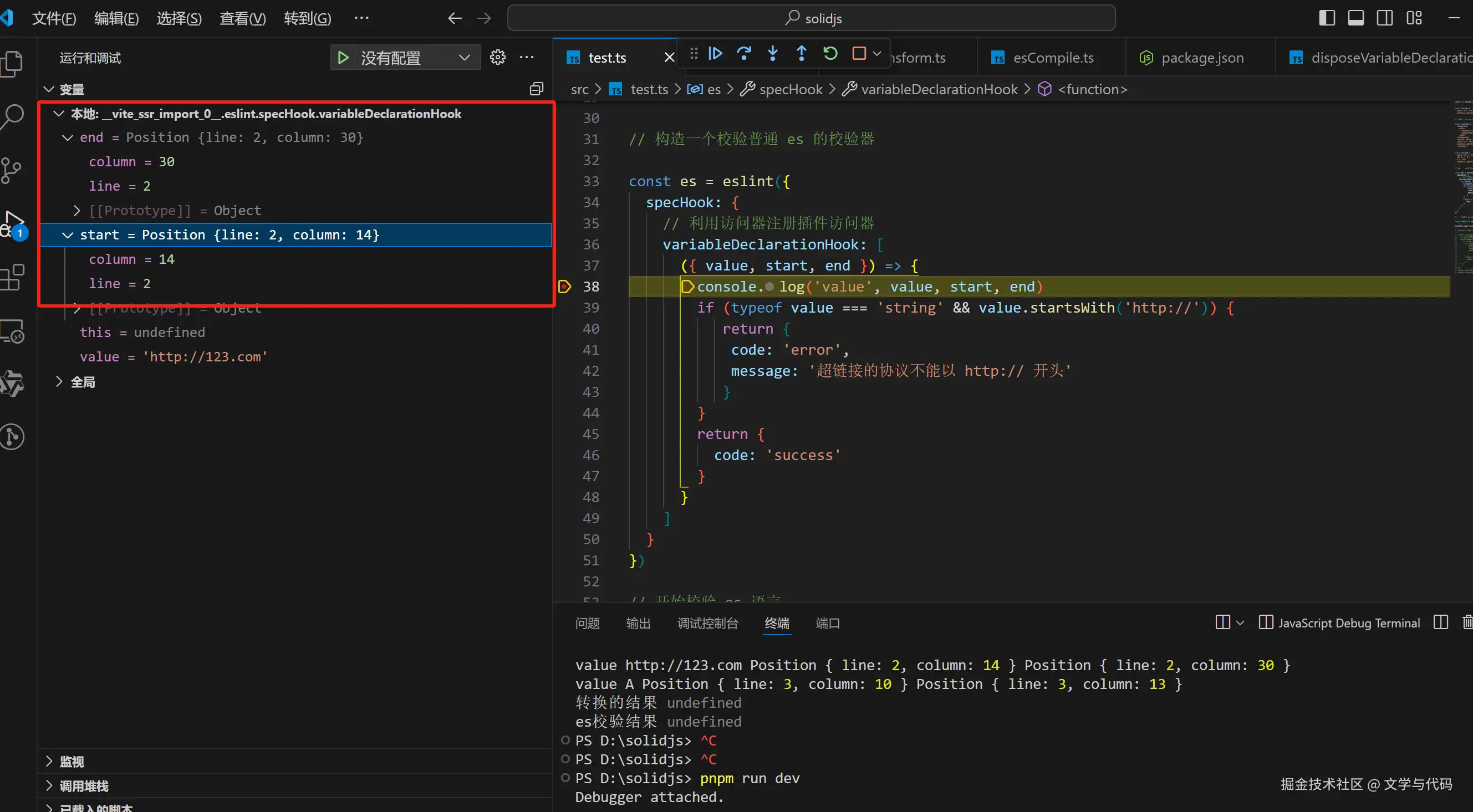Open debug launch.json gear settings
1473x812 pixels.
tap(497, 58)
